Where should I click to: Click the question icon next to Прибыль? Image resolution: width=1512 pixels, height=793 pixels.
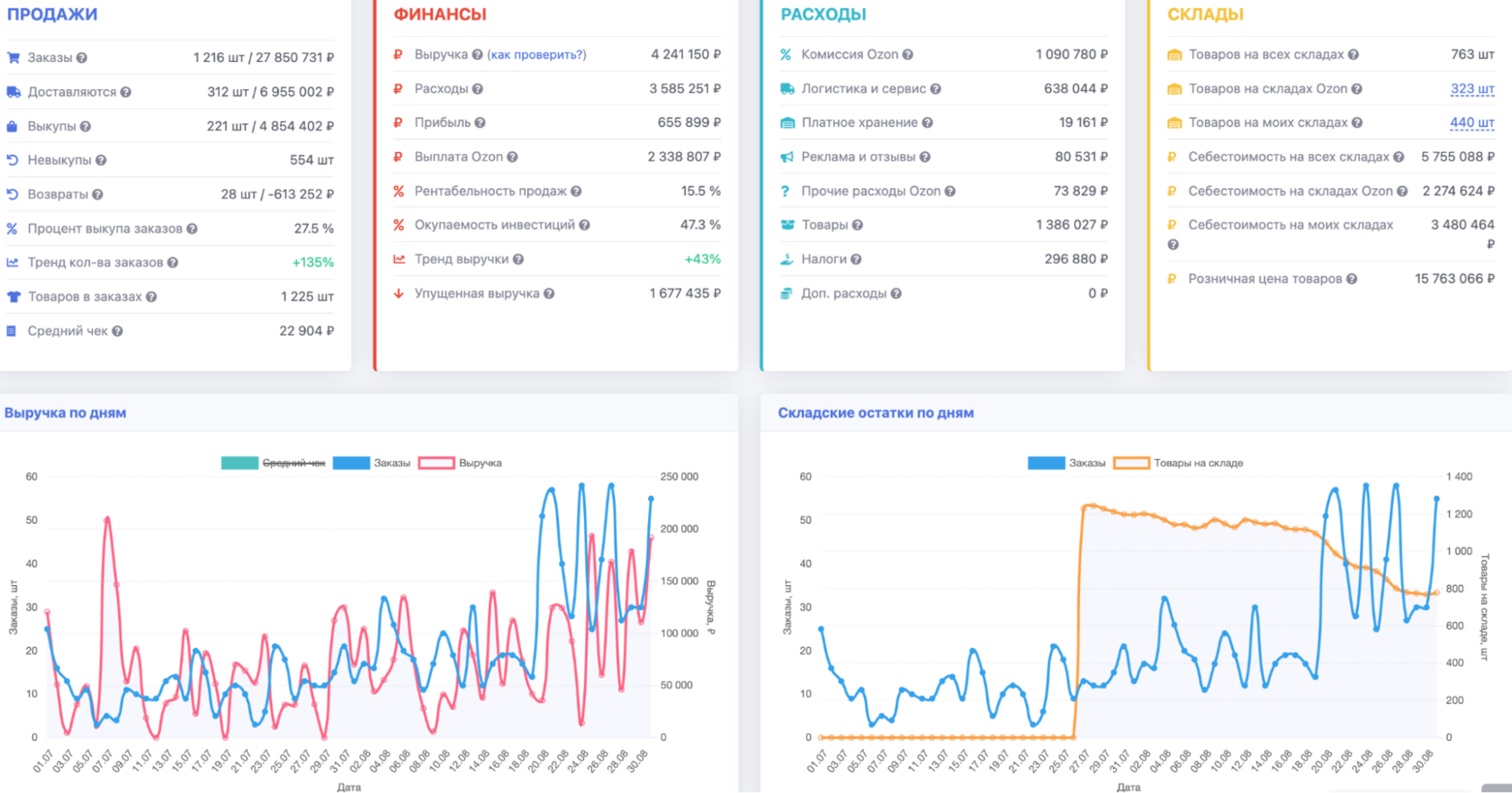click(x=480, y=122)
